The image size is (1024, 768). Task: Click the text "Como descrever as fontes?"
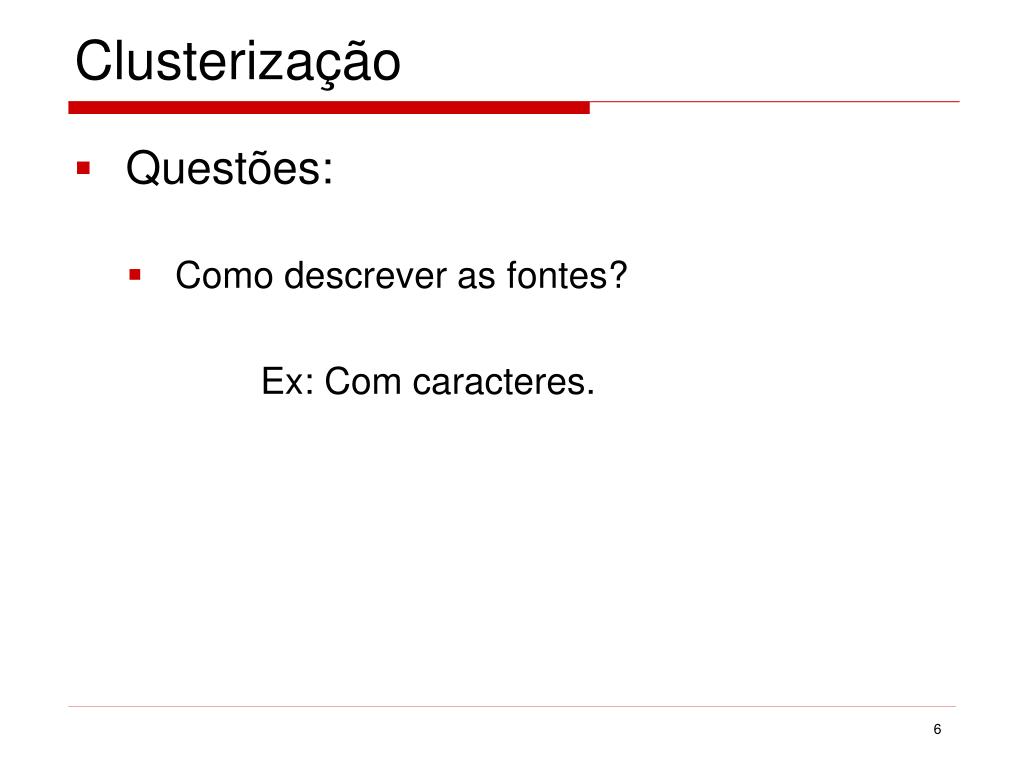pyautogui.click(x=401, y=275)
